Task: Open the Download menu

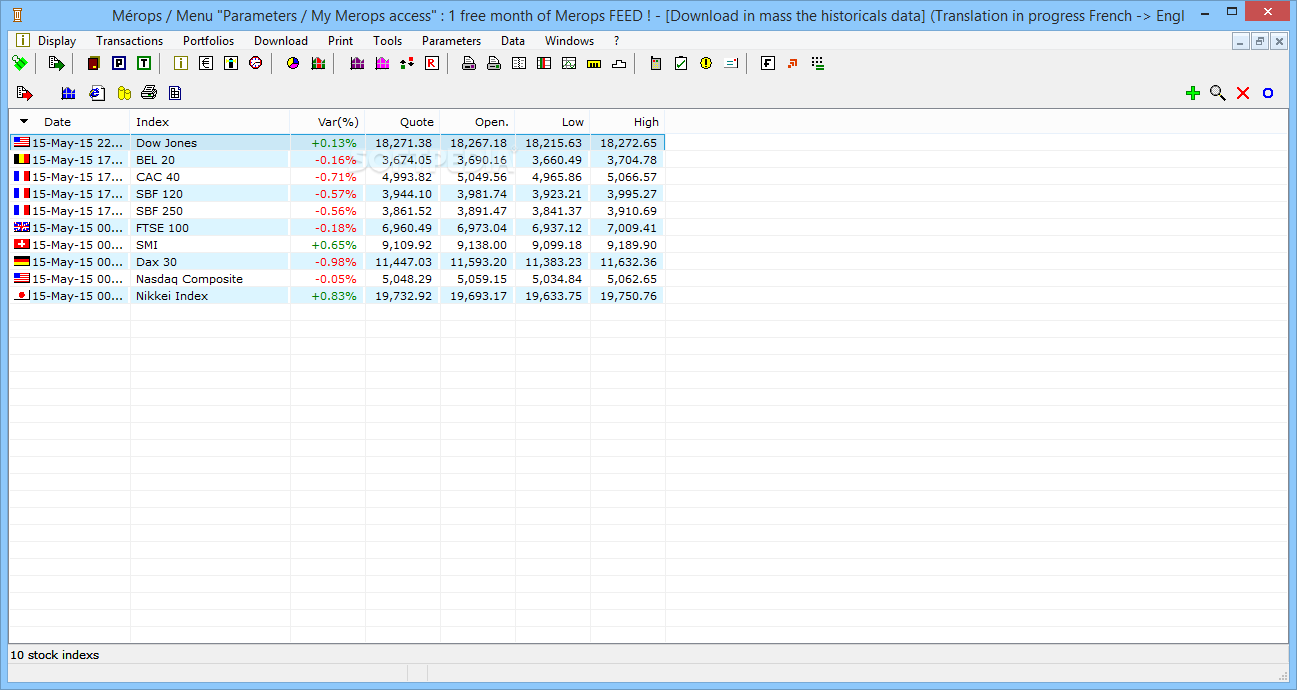Action: (x=281, y=41)
